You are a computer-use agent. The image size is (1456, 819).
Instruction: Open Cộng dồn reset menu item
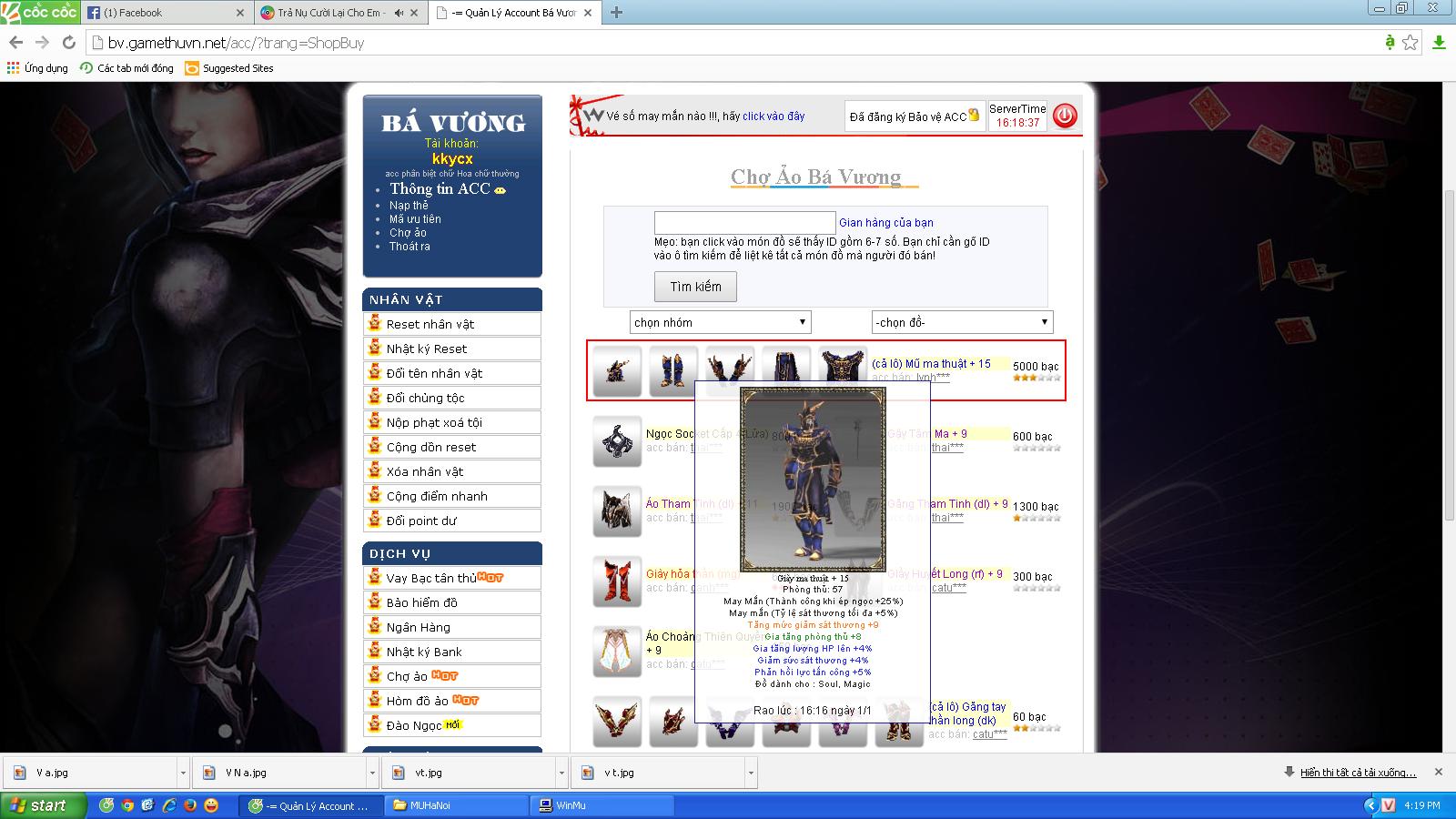452,447
